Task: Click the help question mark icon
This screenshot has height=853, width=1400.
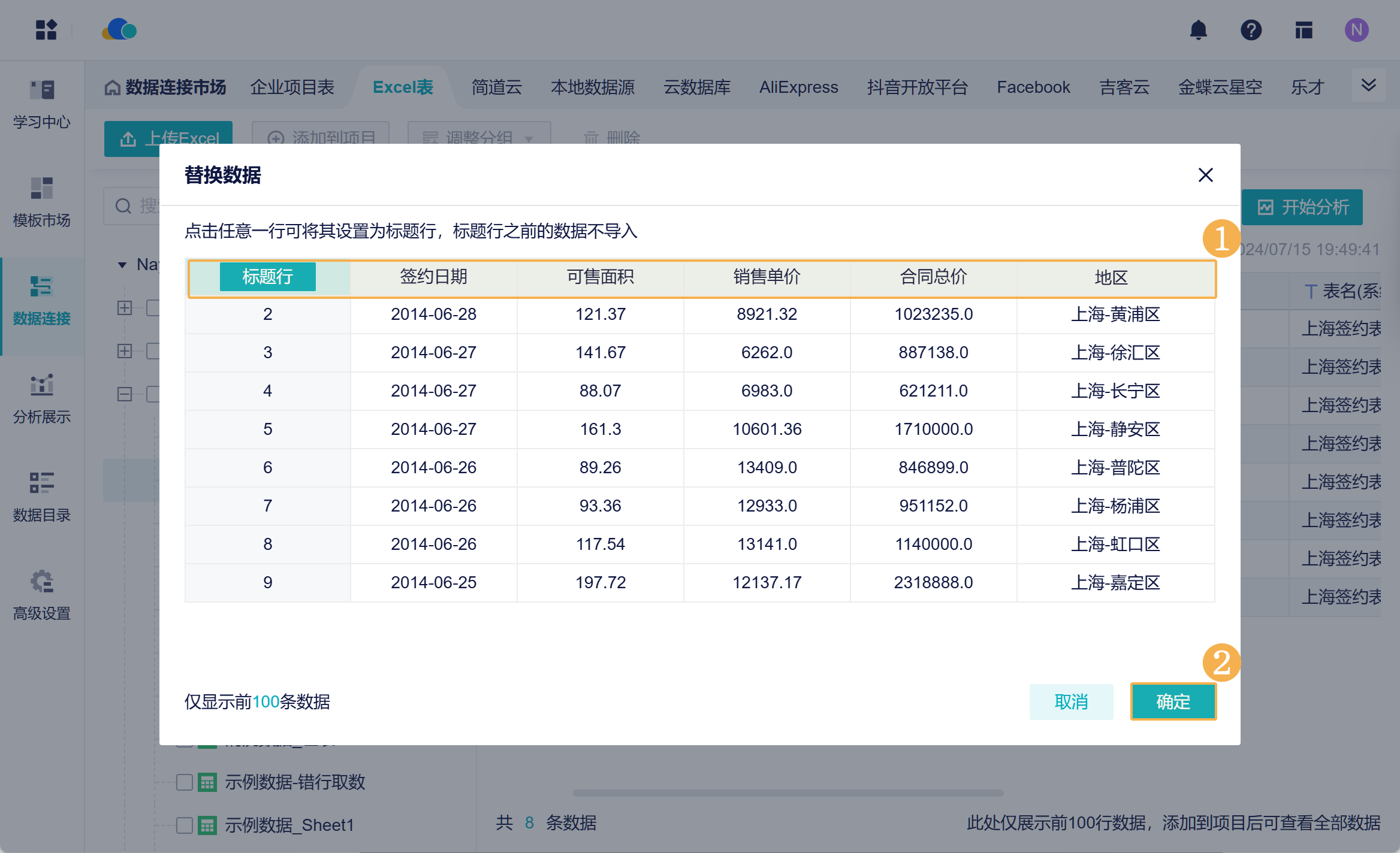Action: pos(1251,30)
